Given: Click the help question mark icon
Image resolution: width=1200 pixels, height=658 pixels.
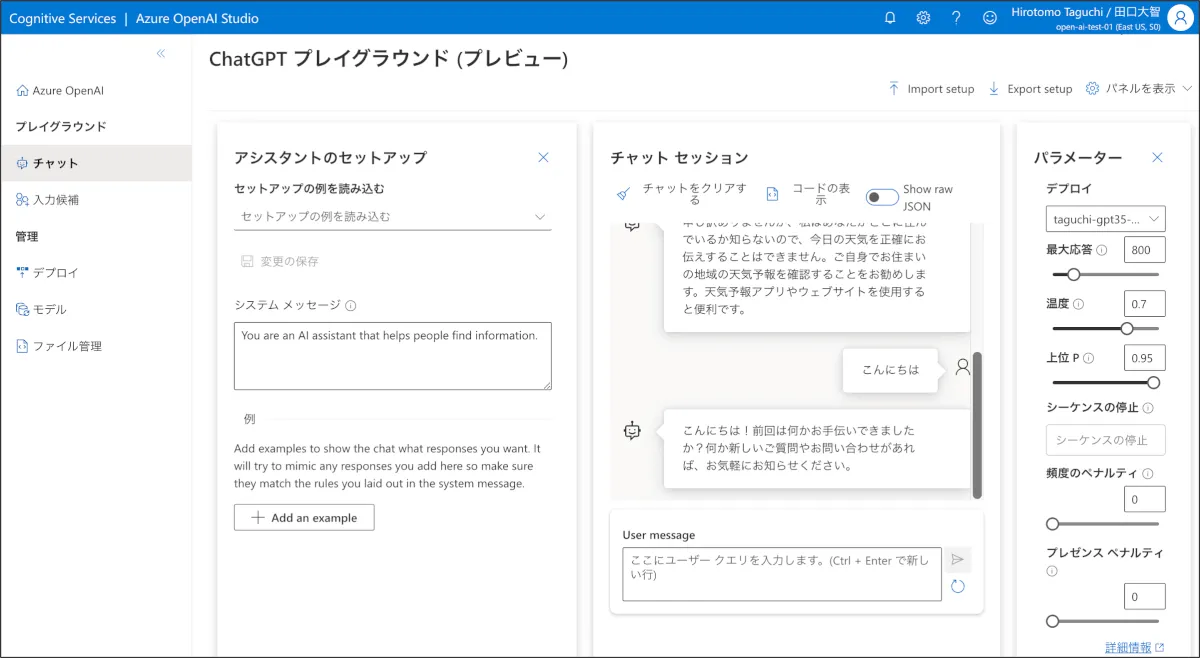Looking at the screenshot, I should pos(956,17).
